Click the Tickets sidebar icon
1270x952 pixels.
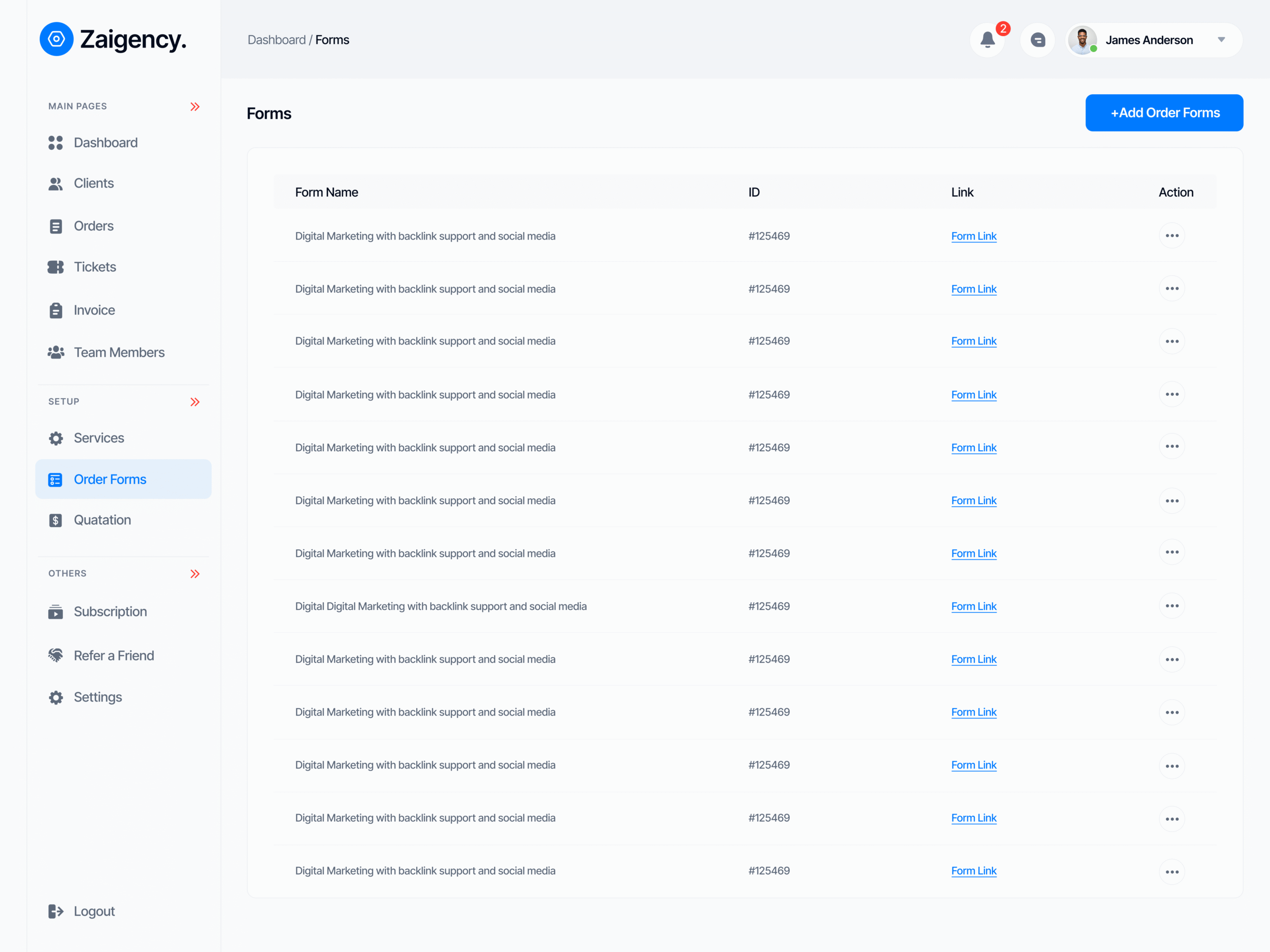click(56, 267)
